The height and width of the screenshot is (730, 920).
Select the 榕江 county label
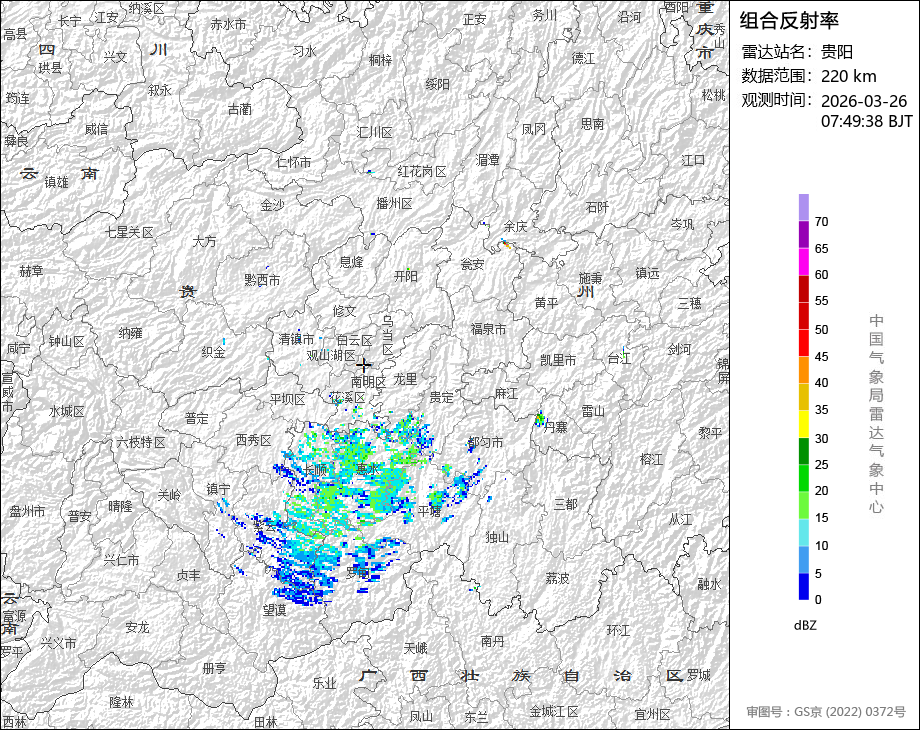652,458
